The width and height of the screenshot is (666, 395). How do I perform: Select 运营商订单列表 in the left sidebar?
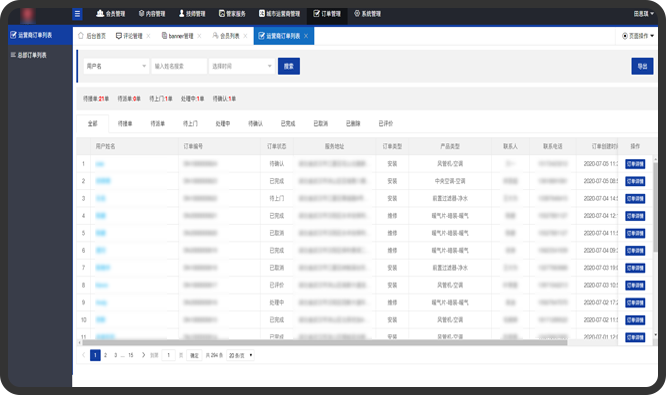[x=40, y=35]
